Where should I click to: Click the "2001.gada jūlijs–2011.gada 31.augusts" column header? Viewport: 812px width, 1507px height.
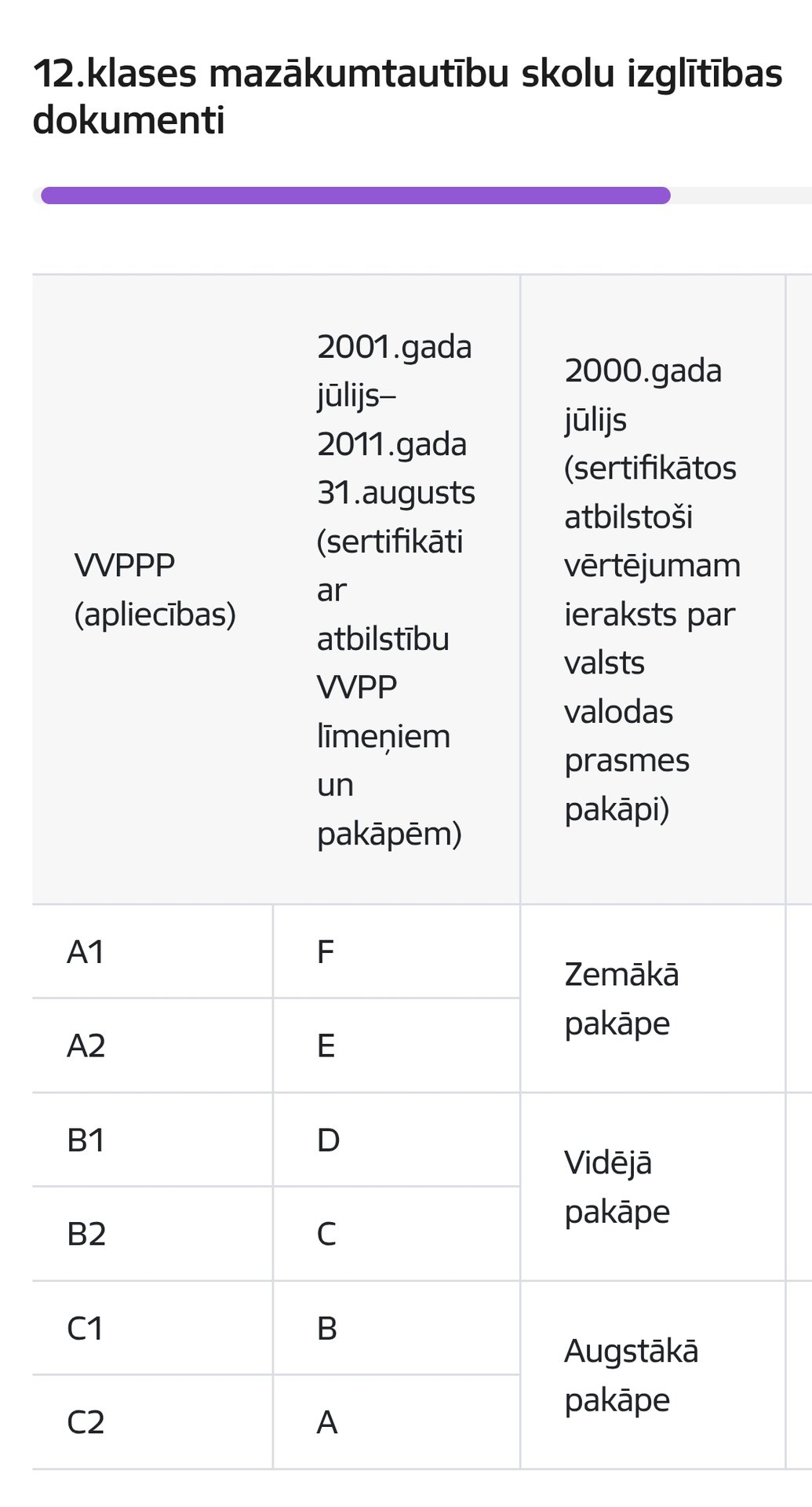(x=395, y=589)
